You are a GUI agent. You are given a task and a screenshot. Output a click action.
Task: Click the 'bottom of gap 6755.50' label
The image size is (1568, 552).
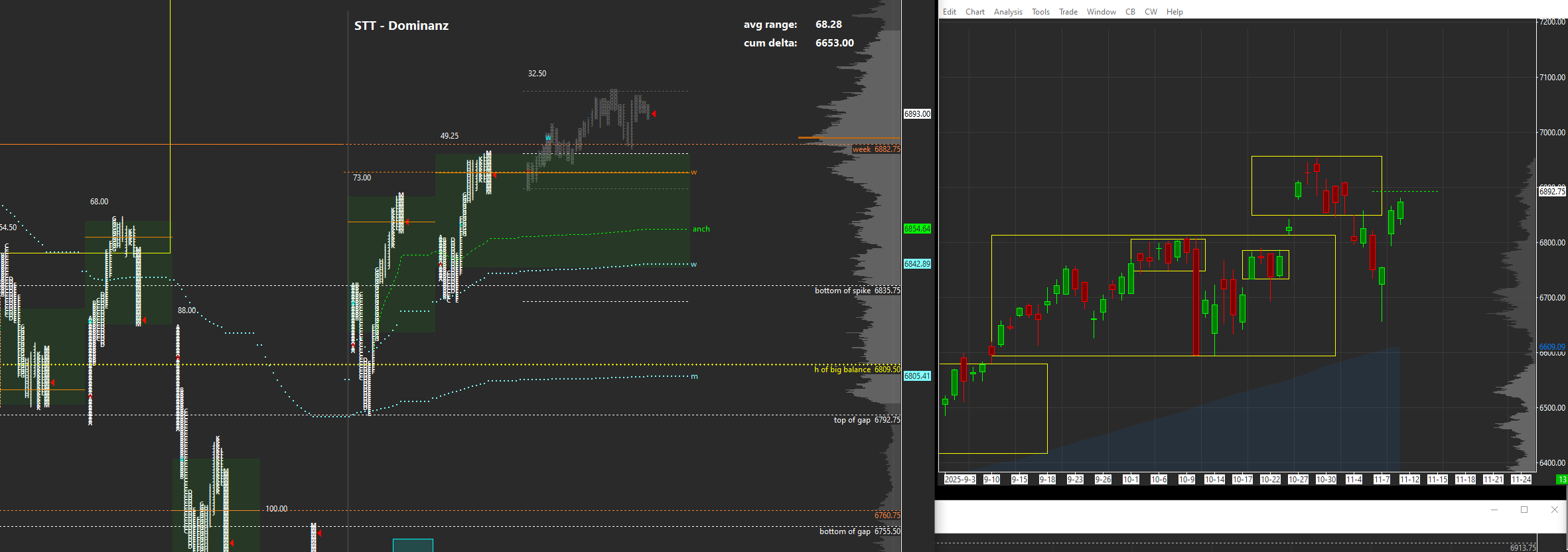tap(860, 531)
